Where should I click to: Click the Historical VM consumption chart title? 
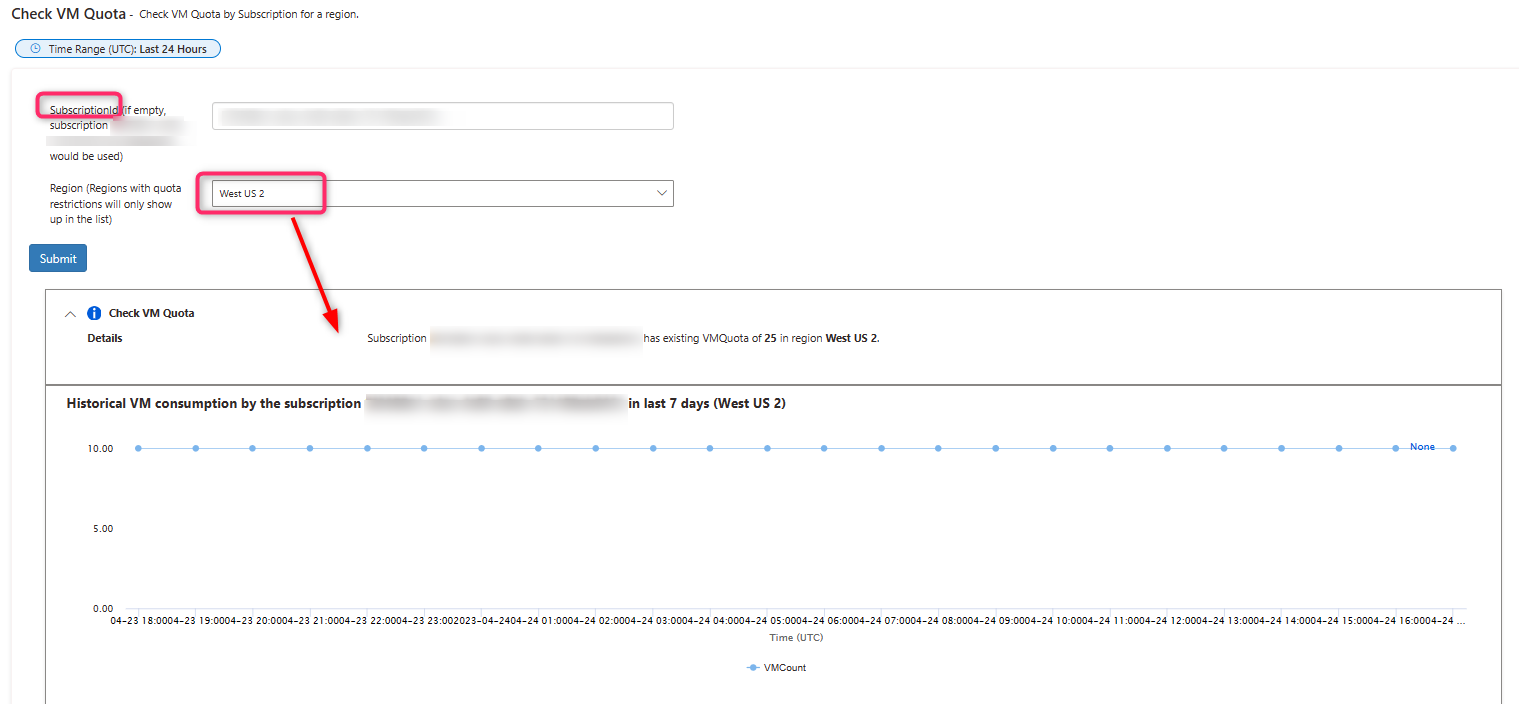coord(426,404)
